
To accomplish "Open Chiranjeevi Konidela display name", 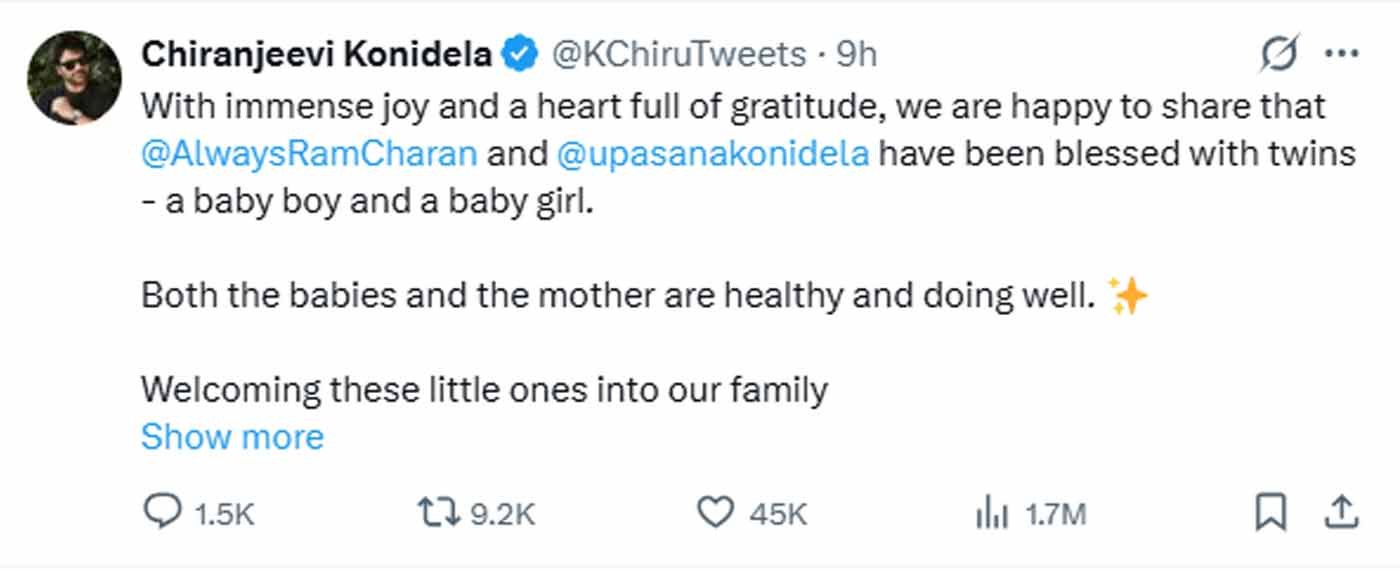I will 316,55.
